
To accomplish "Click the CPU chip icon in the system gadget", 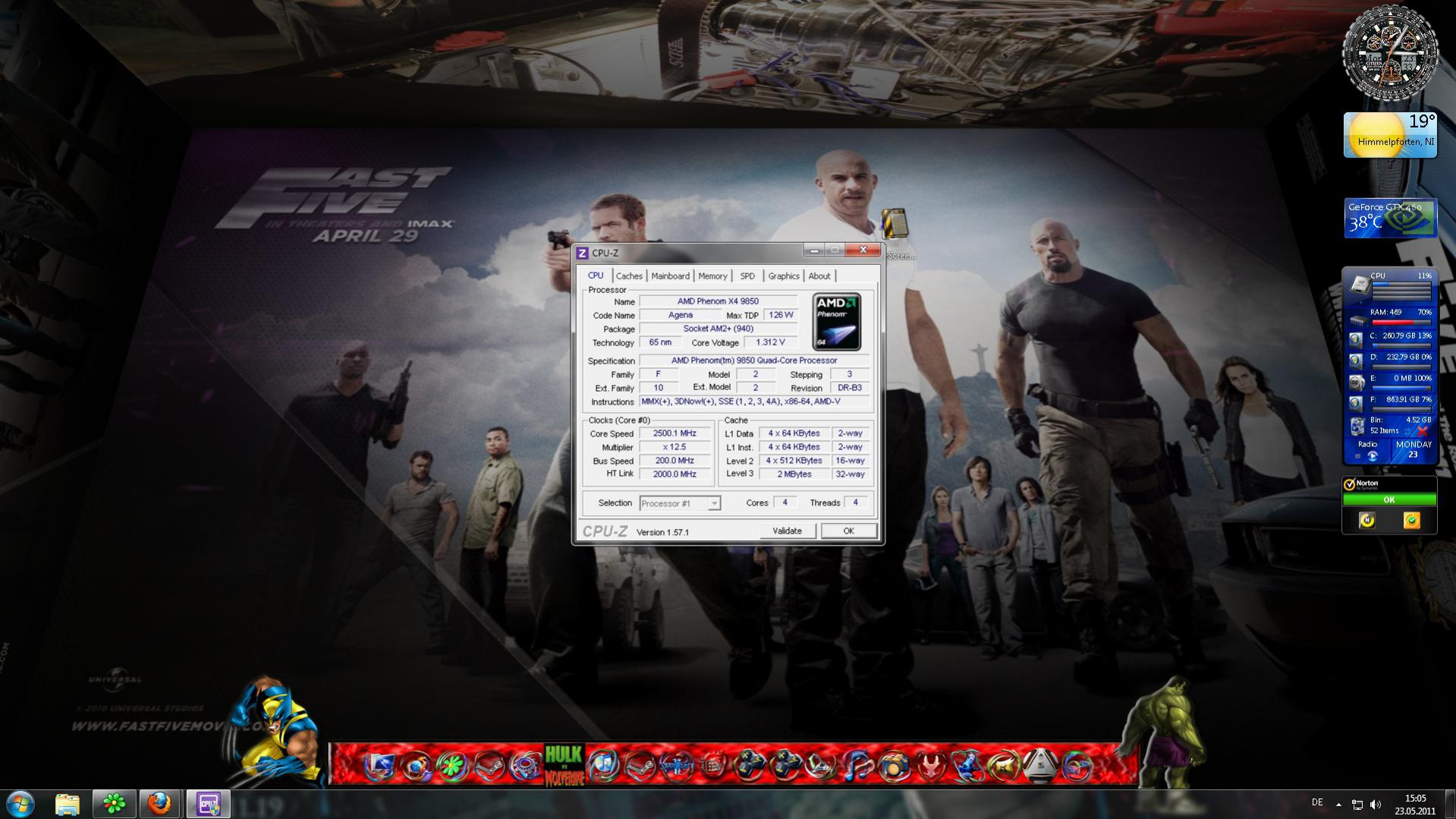I will click(1359, 285).
